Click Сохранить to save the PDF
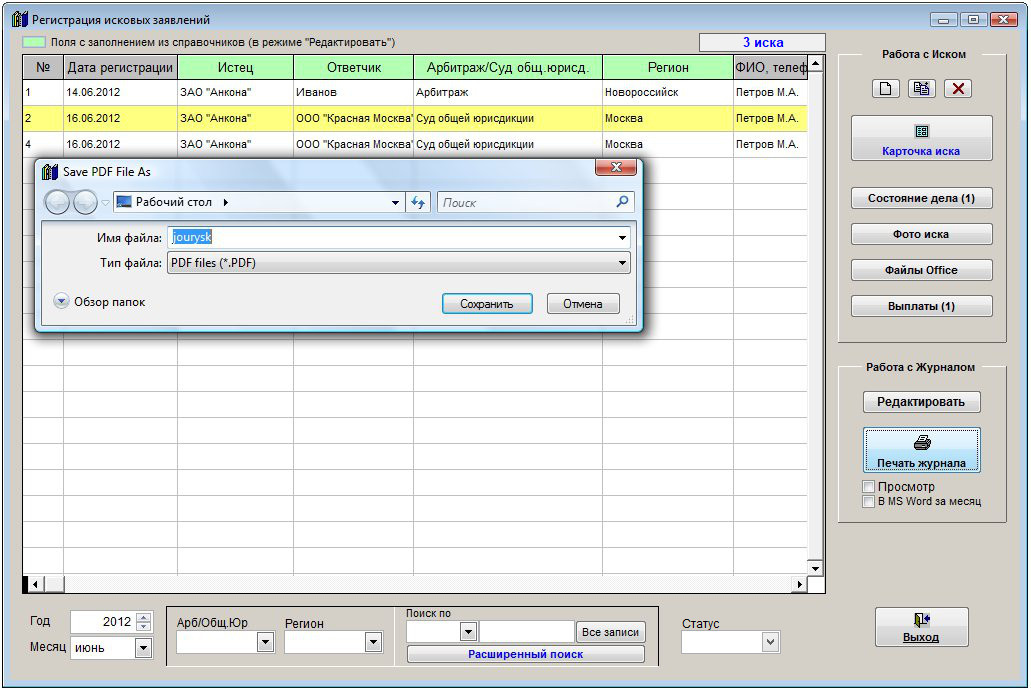 click(487, 304)
